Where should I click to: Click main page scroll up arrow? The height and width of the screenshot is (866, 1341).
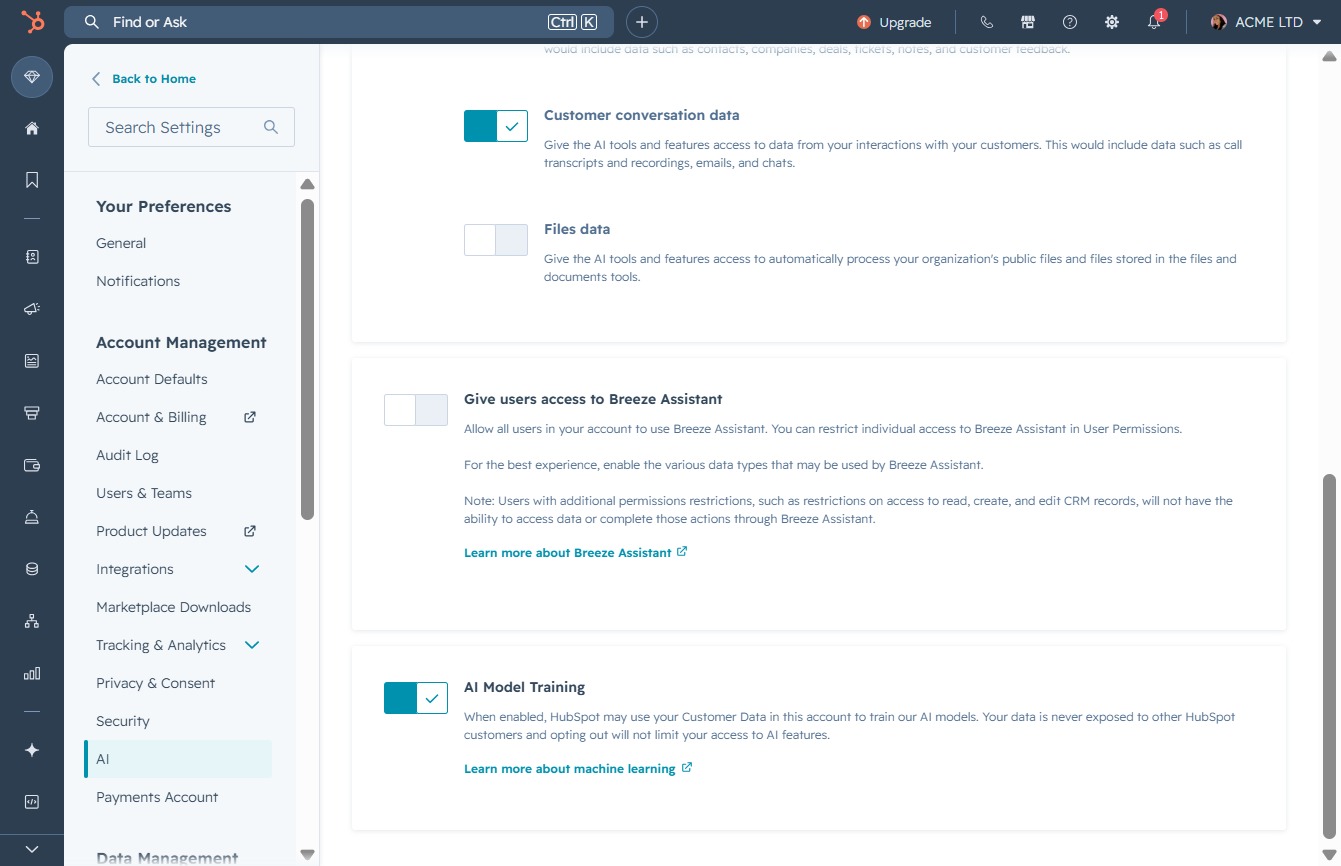[1329, 56]
